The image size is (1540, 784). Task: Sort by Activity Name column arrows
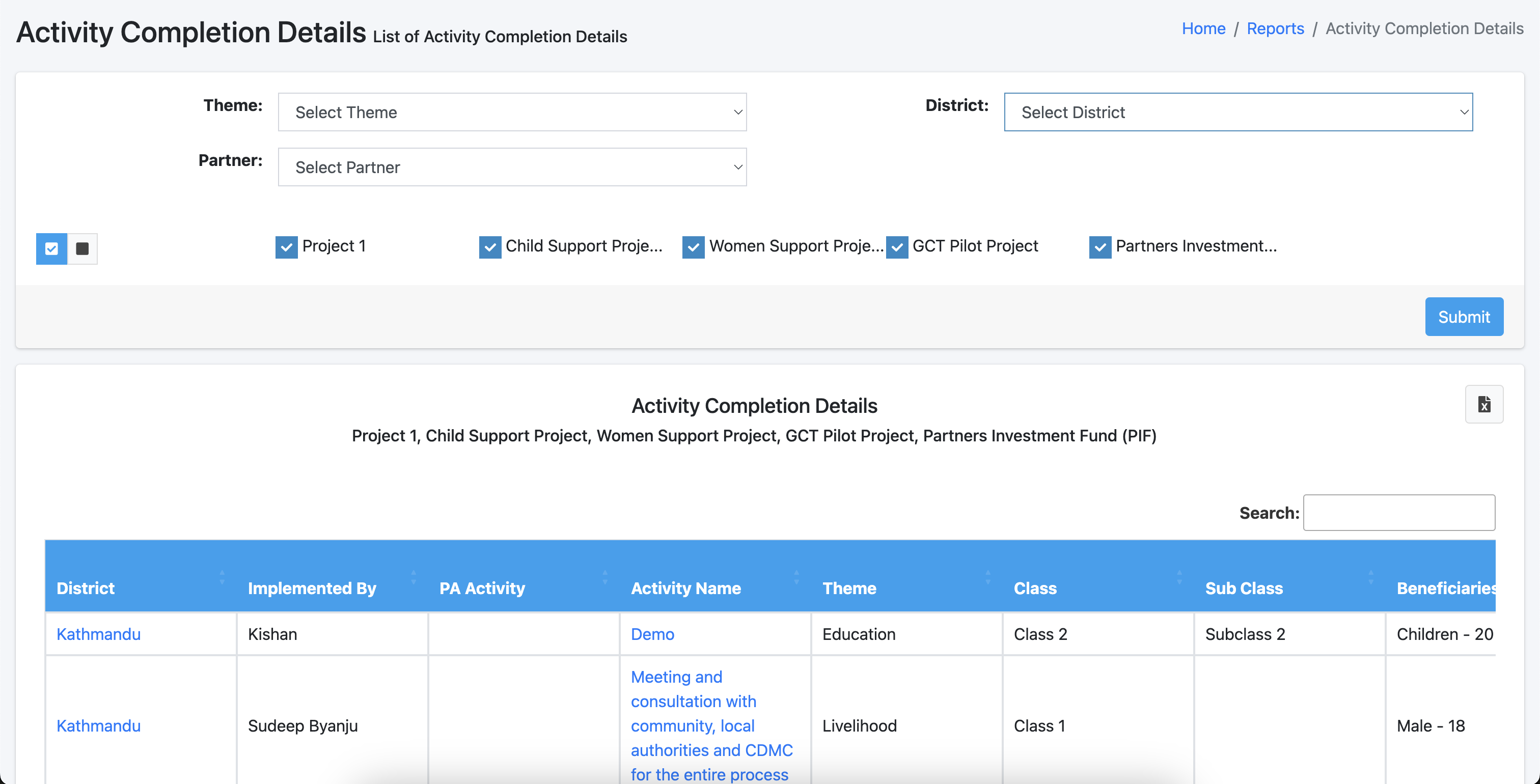[x=796, y=577]
